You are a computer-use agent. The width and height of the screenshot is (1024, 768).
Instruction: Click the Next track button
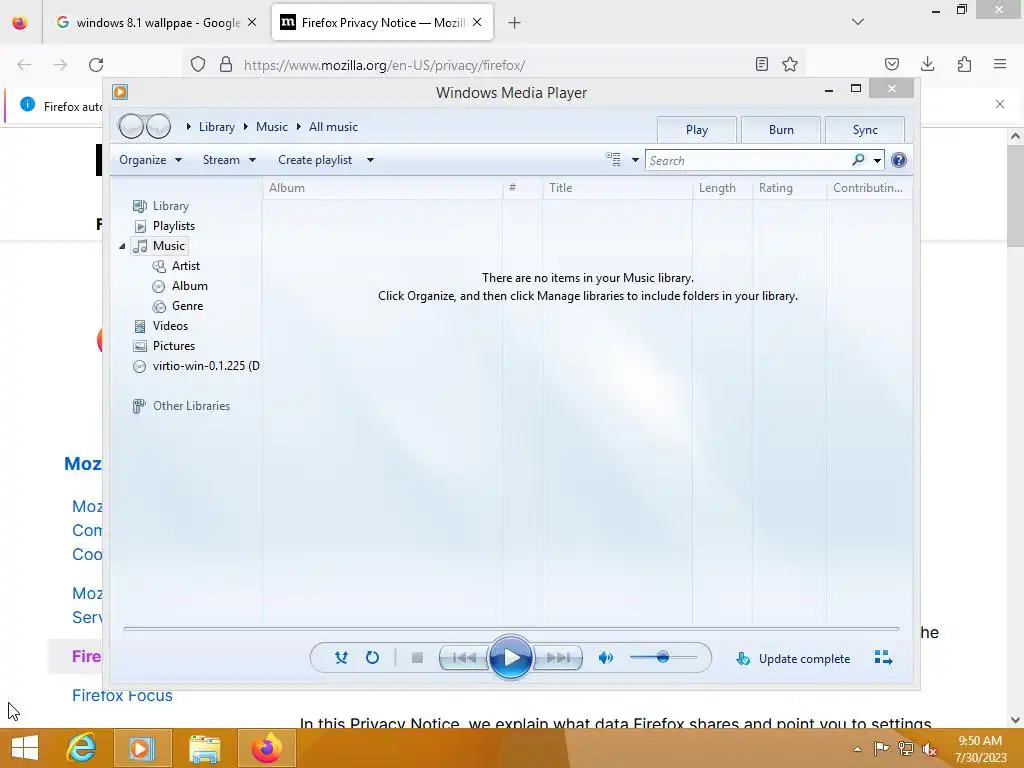coord(558,658)
